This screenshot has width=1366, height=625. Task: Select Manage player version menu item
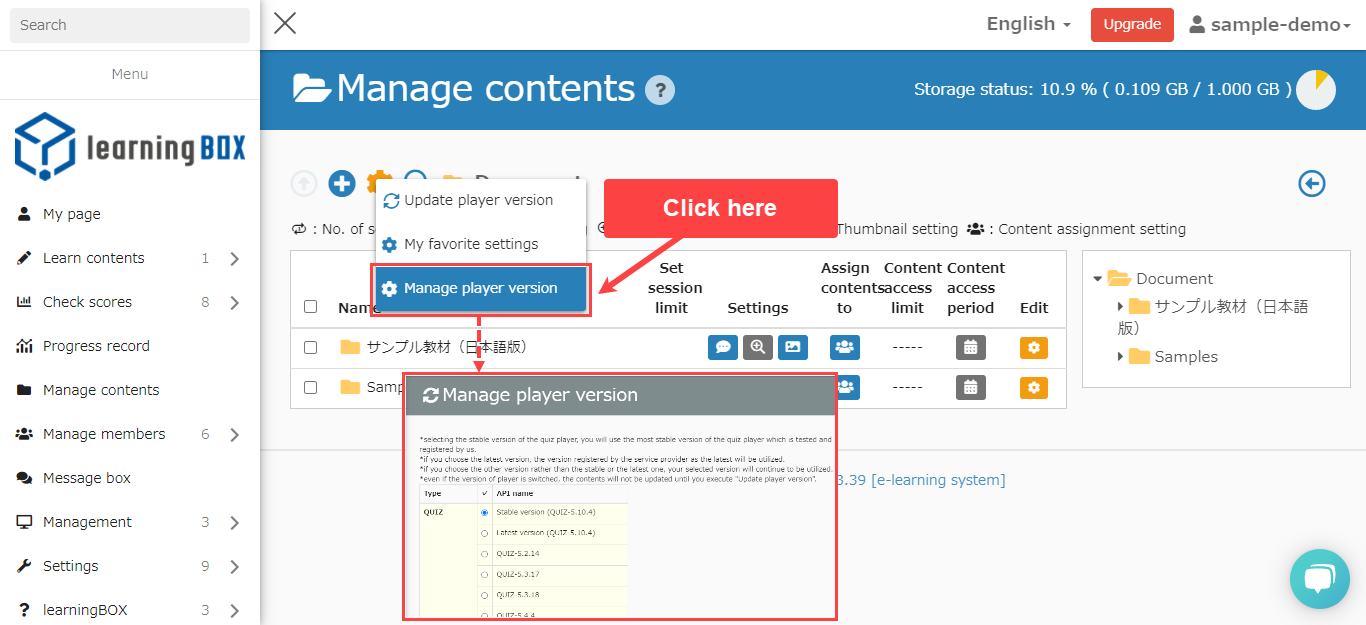(x=481, y=288)
